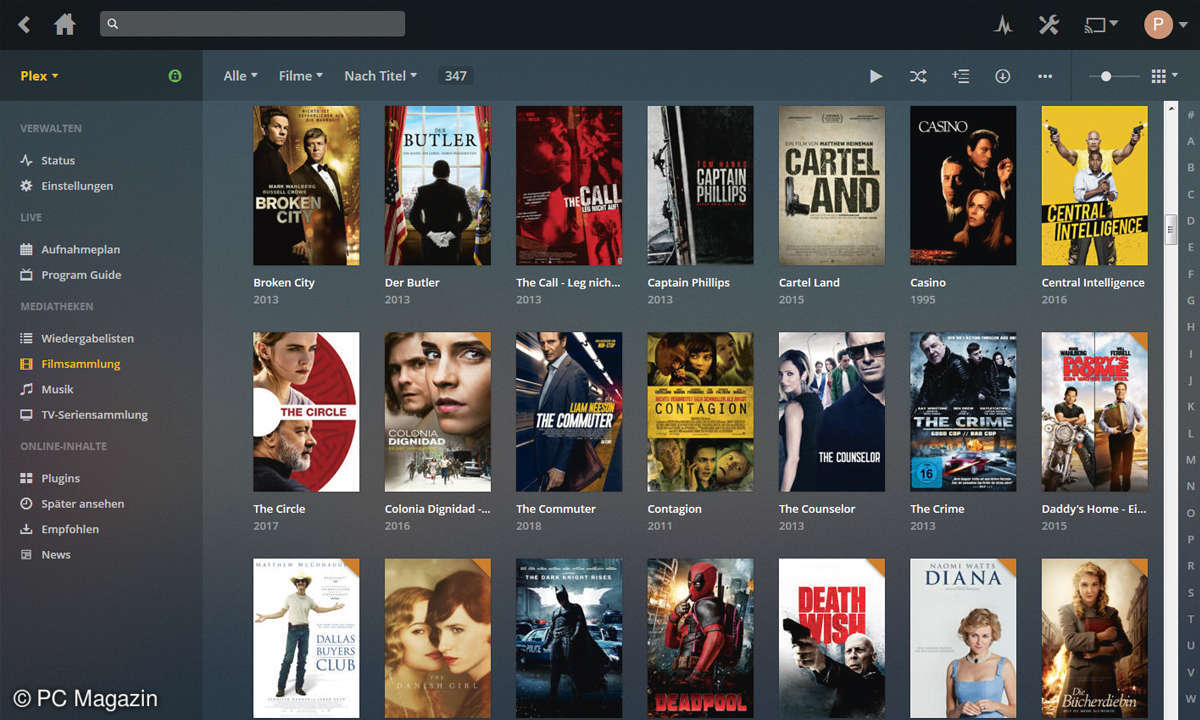Open settings via wrench and screwdriver icon
Image resolution: width=1200 pixels, height=720 pixels.
pos(1048,25)
